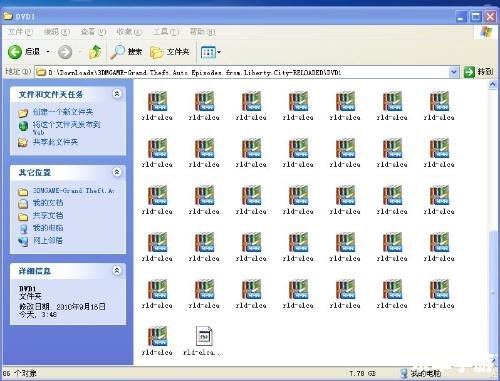Collapse the 其它位置 panel
This screenshot has height=381, width=500.
click(117, 172)
